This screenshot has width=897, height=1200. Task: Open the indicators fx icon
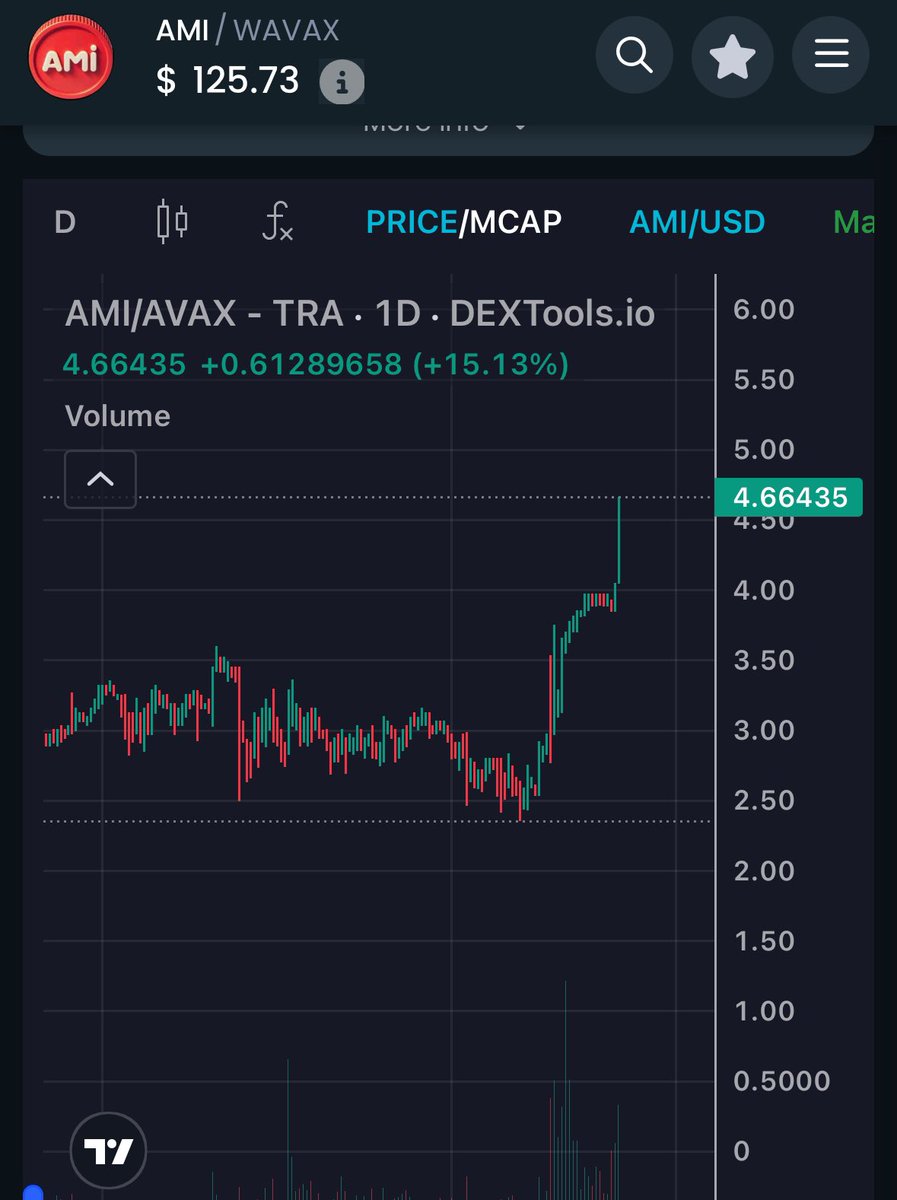pyautogui.click(x=277, y=222)
